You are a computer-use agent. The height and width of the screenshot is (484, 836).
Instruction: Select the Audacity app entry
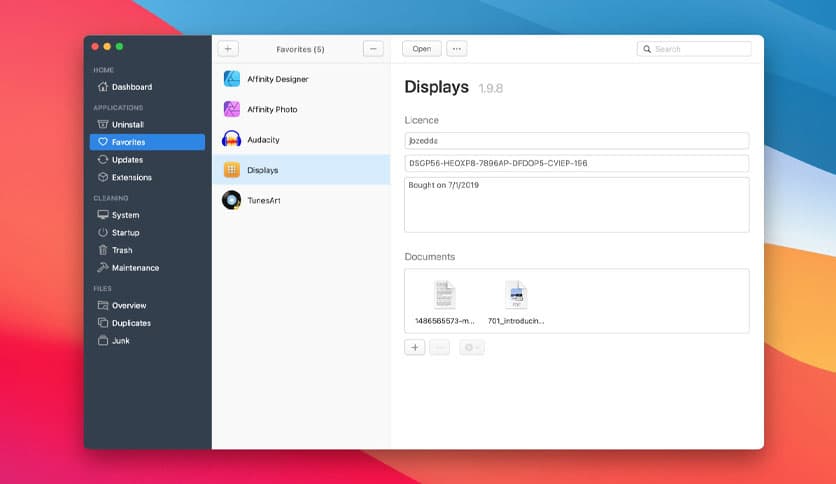[x=263, y=140]
